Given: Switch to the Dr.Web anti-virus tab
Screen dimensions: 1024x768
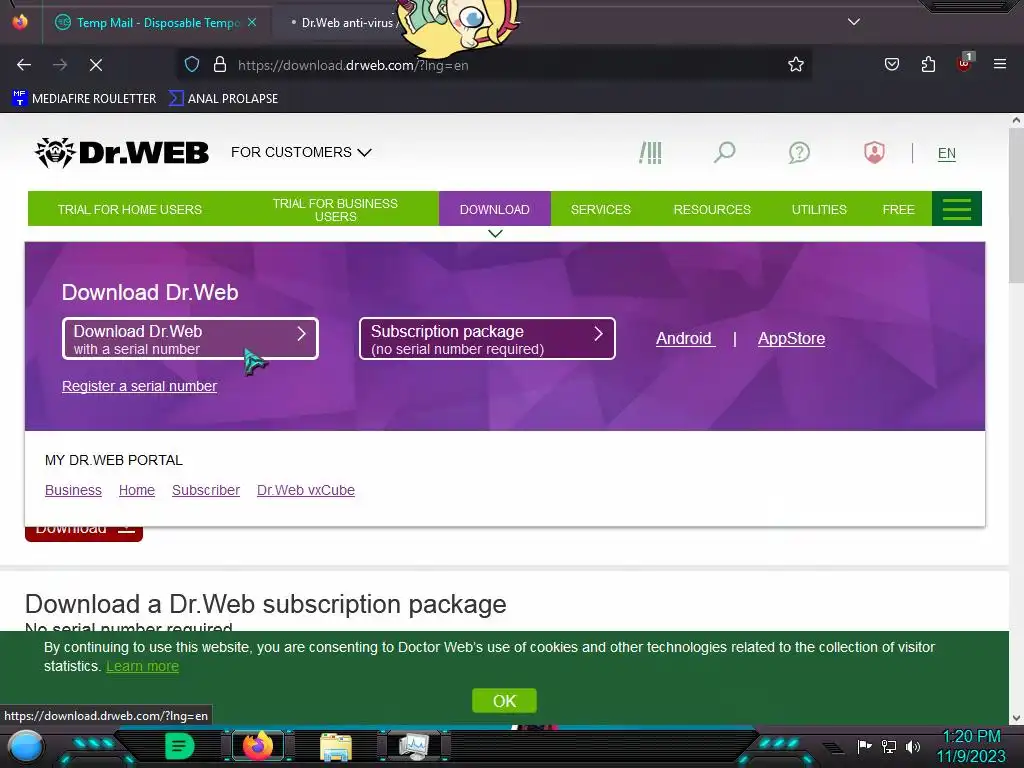Looking at the screenshot, I should click(x=346, y=23).
